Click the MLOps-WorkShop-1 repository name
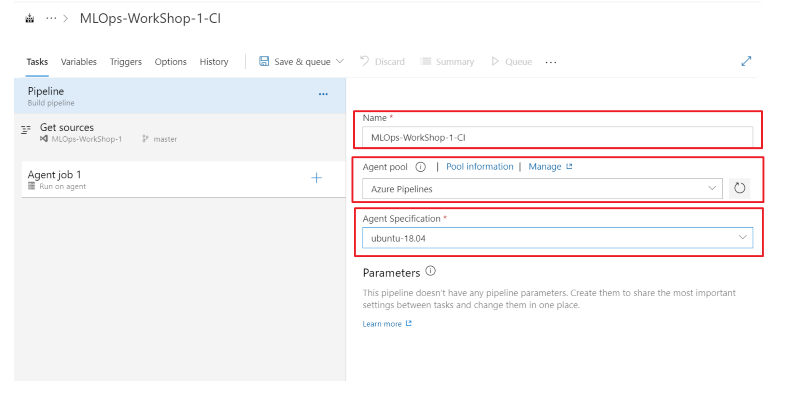This screenshot has height=411, width=788. click(x=86, y=139)
